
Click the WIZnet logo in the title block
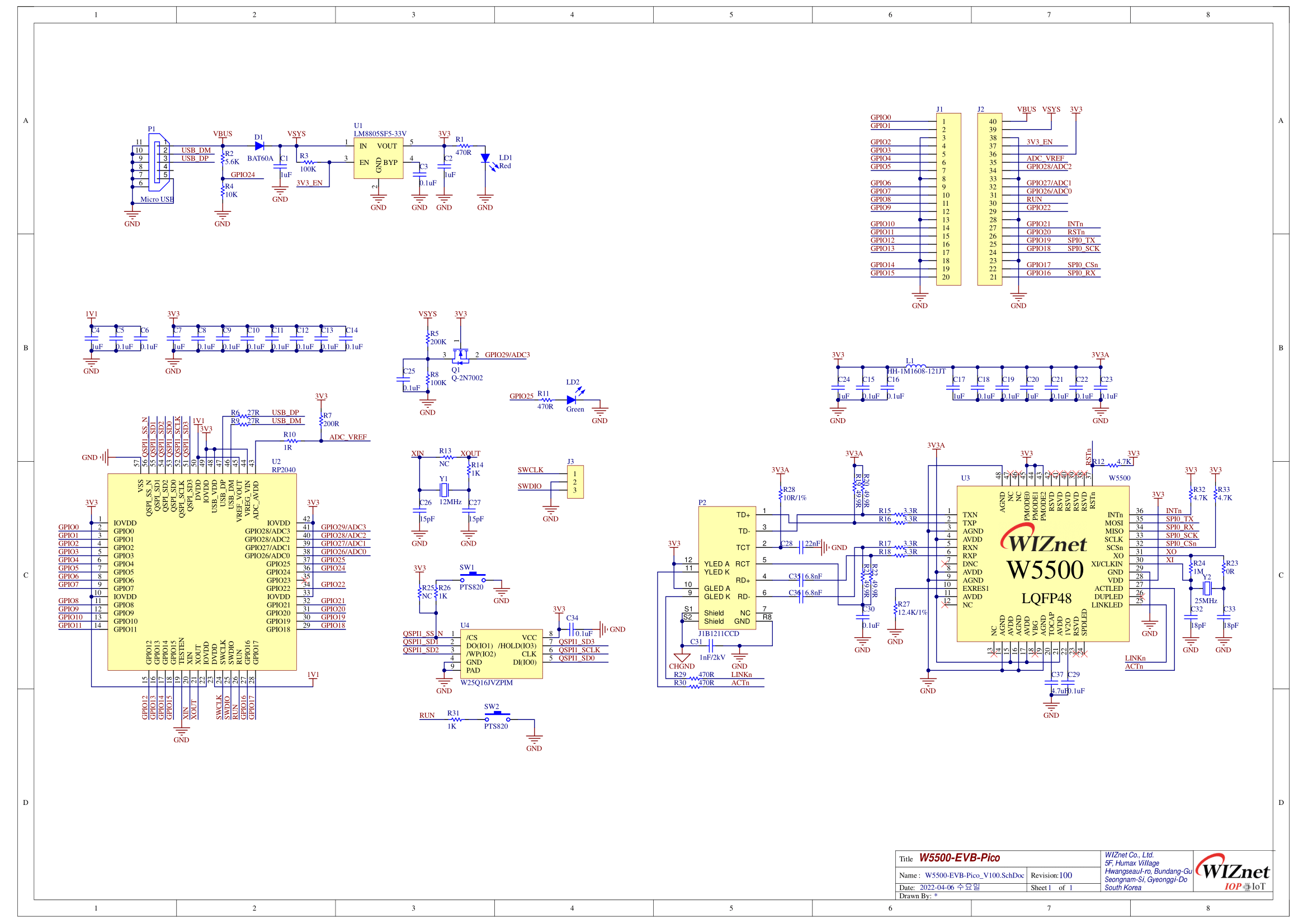coord(1233,871)
